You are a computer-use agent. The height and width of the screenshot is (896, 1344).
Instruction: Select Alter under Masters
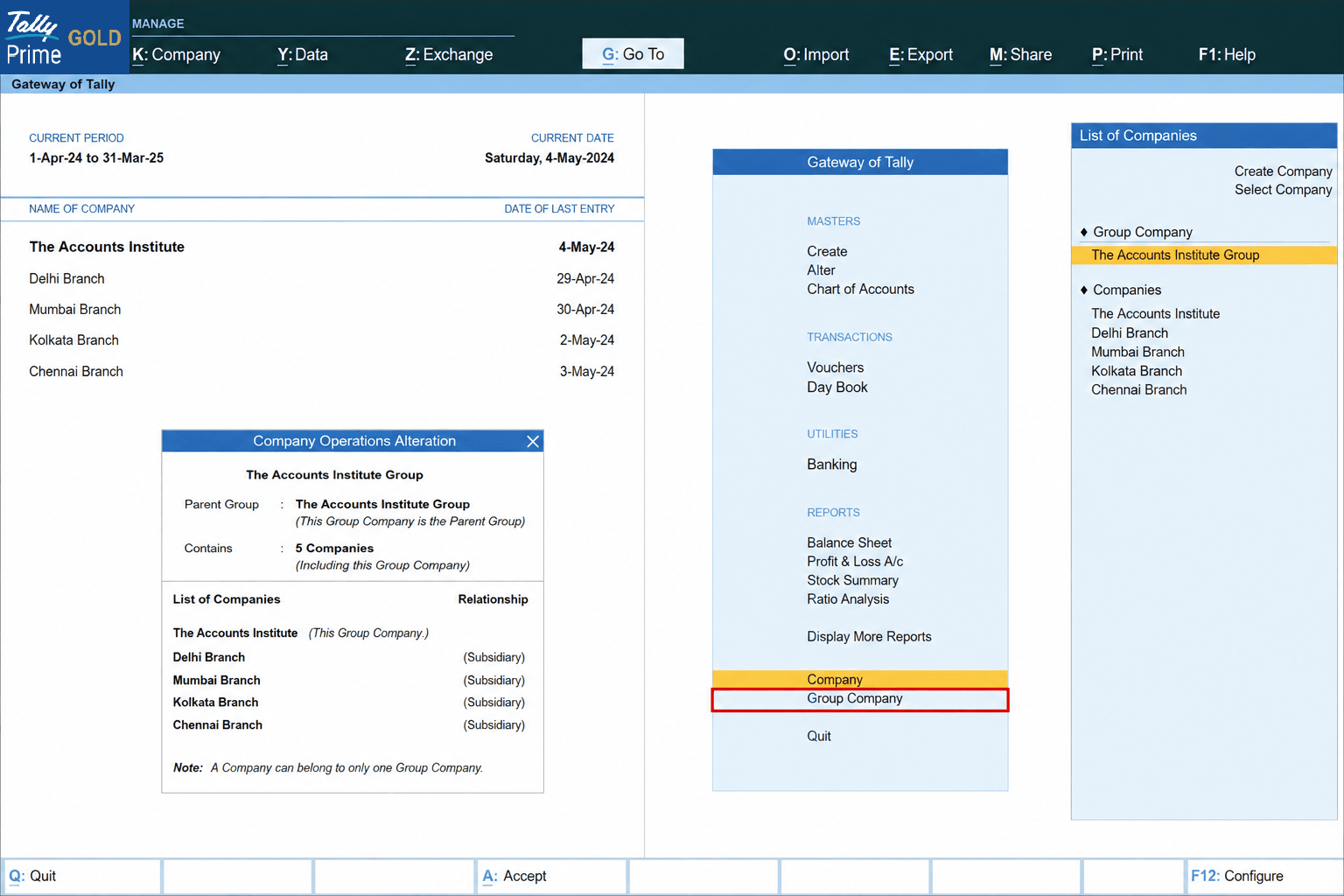[821, 270]
